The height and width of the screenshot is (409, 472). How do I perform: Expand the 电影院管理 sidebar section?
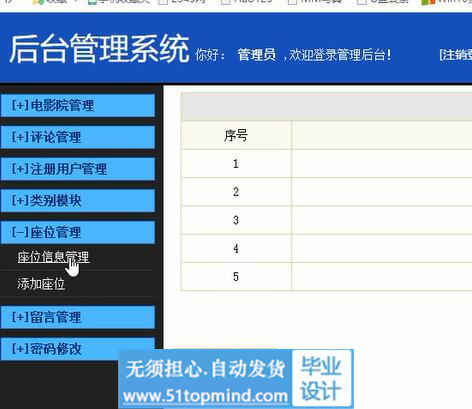pos(78,105)
